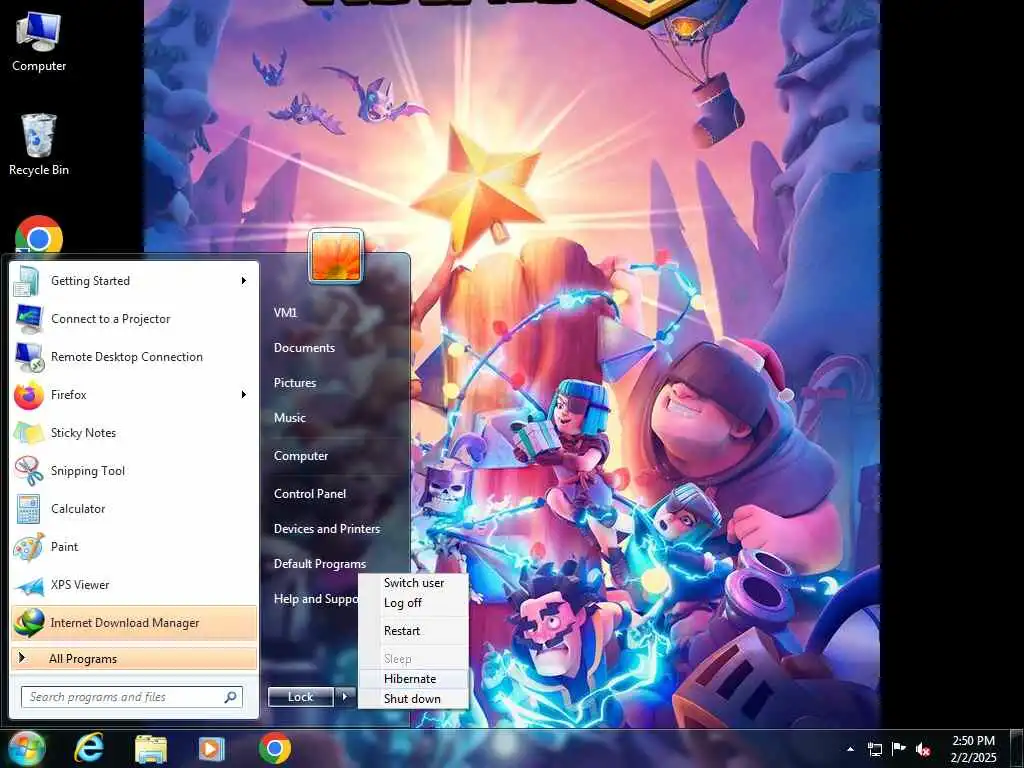1024x768 pixels.
Task: Click Calculator label text
Action: pos(78,509)
